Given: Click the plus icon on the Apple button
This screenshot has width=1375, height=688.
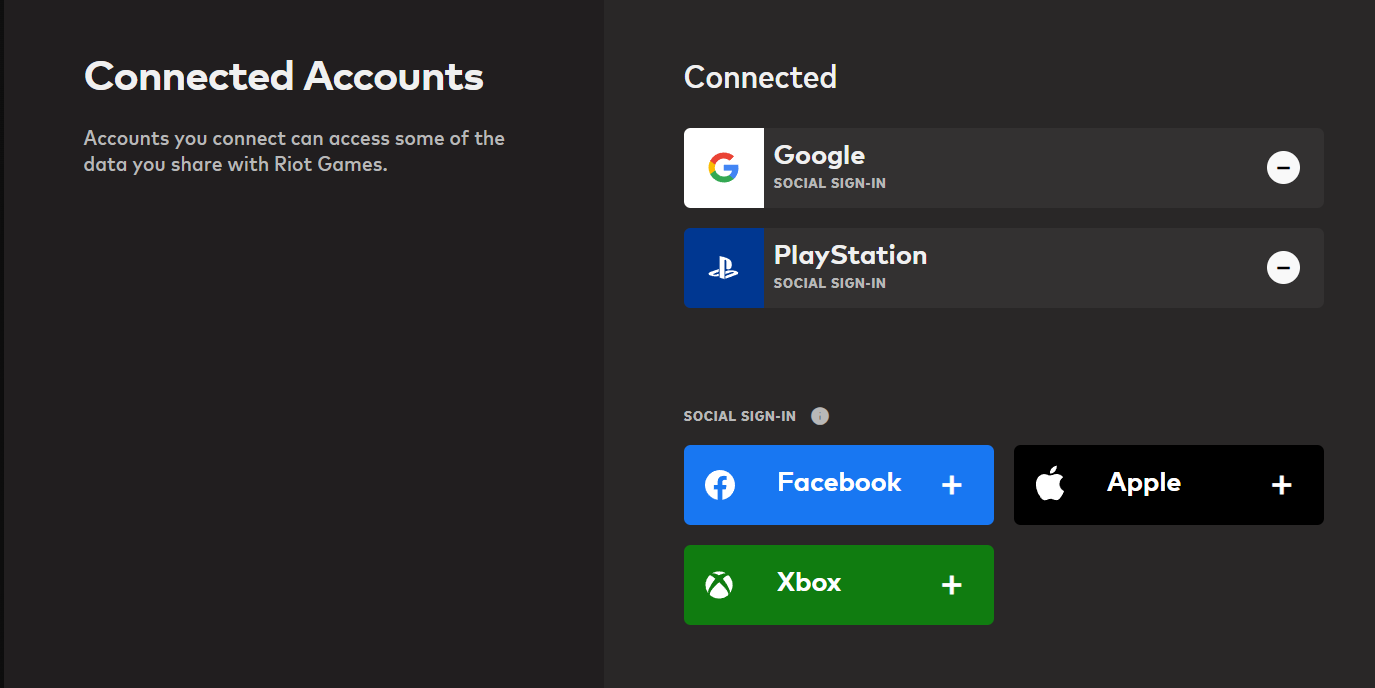Looking at the screenshot, I should (x=1281, y=484).
